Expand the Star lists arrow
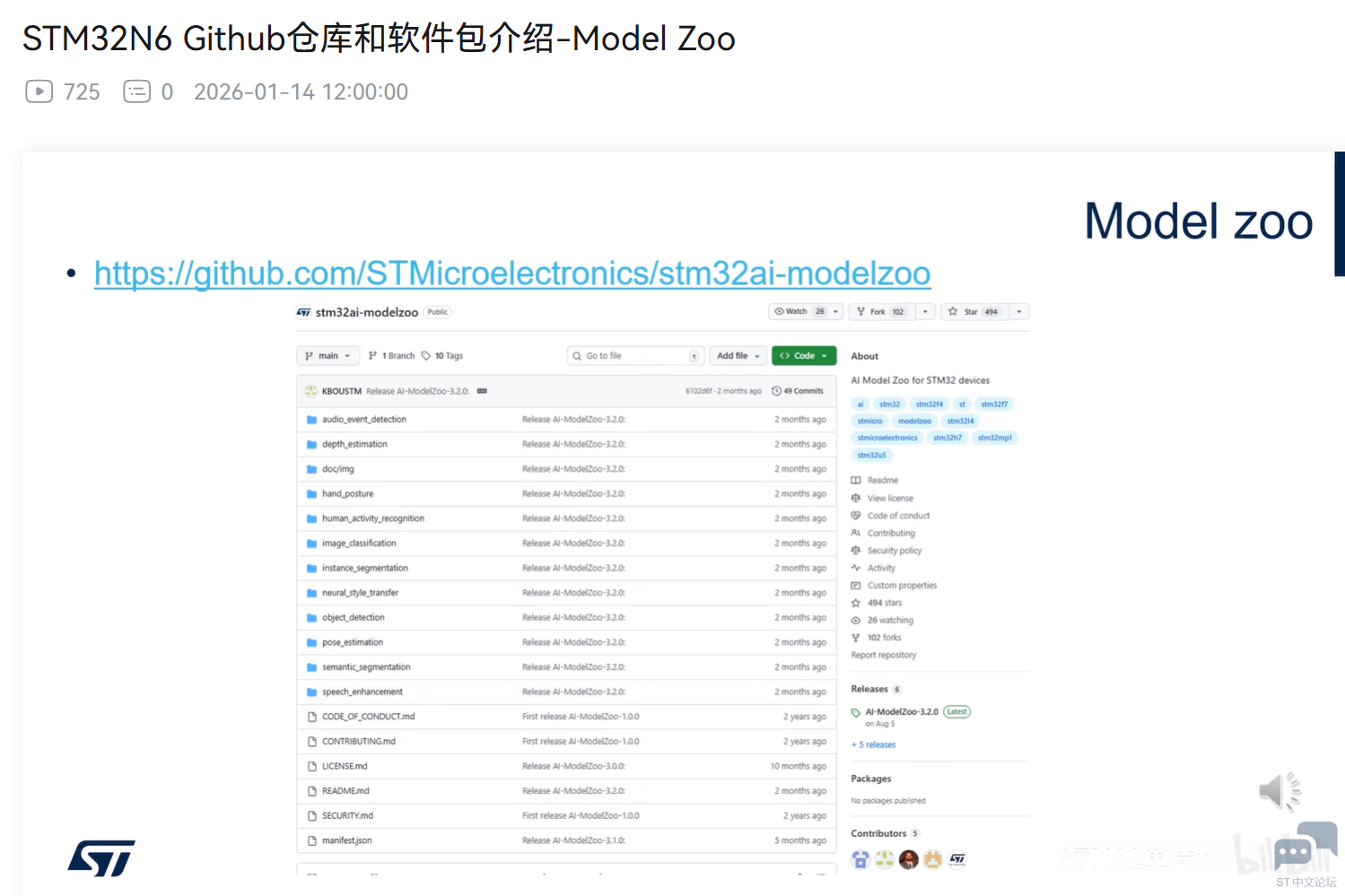This screenshot has height=896, width=1345. tap(1019, 312)
